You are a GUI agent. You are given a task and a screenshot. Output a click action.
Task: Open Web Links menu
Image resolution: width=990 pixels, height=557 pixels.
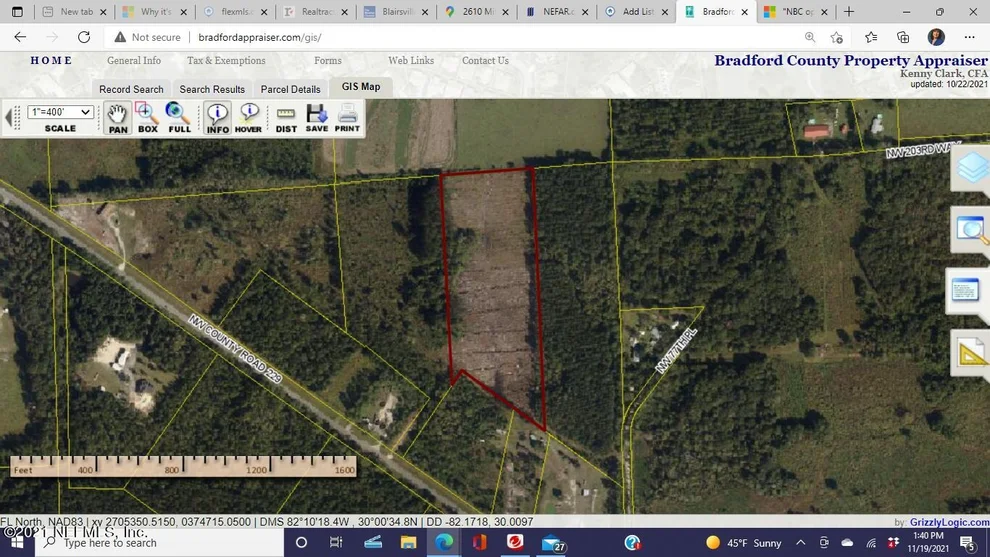pos(411,61)
